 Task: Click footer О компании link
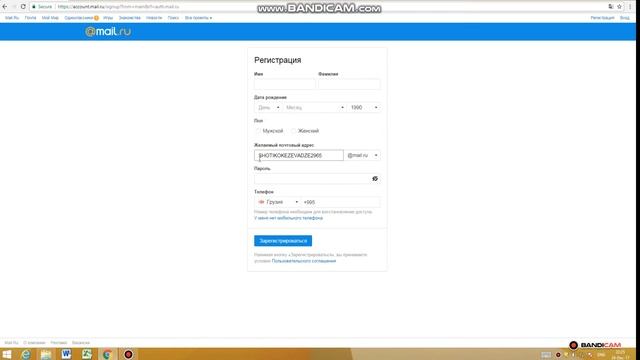[34, 343]
